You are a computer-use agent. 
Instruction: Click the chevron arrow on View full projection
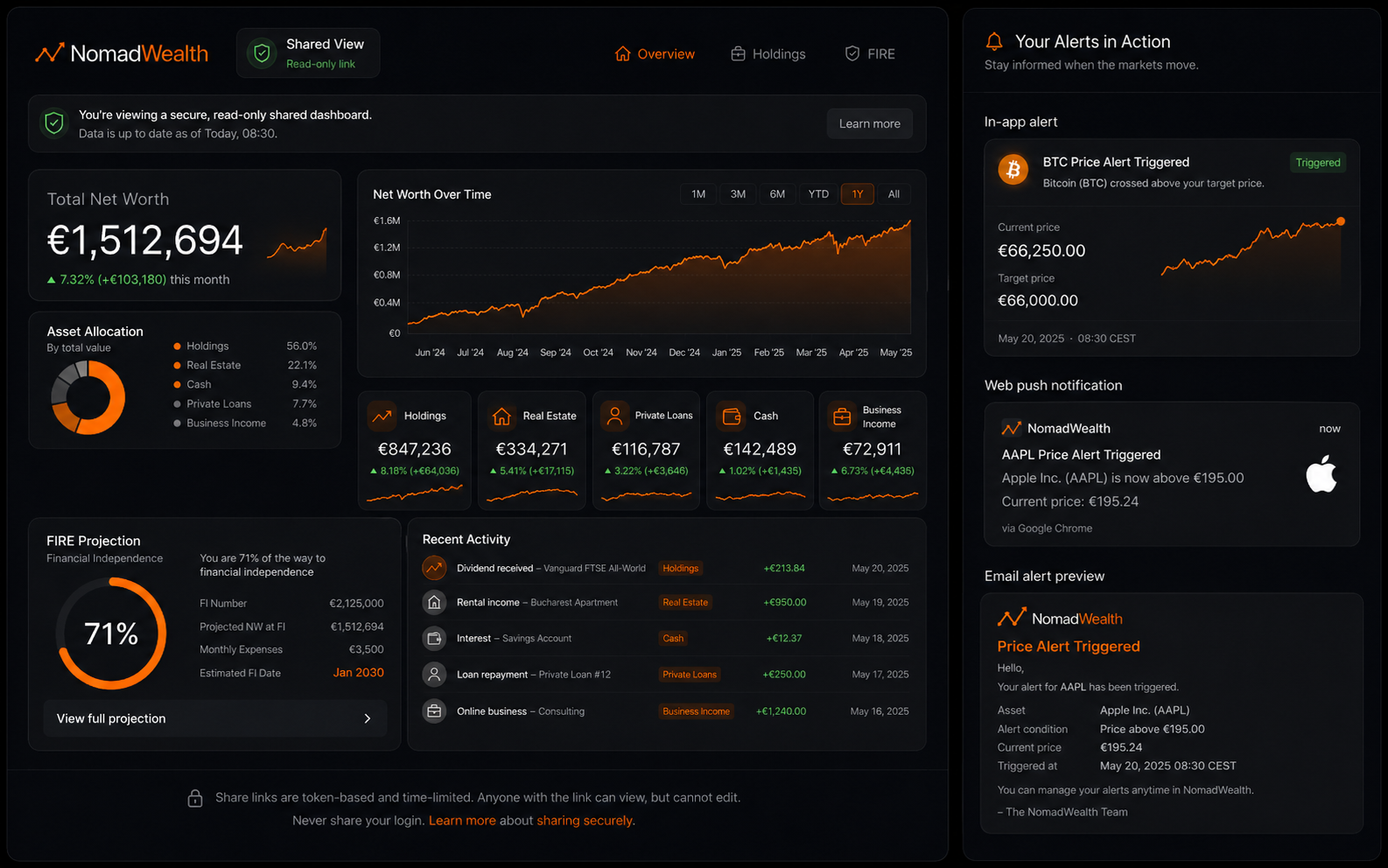[368, 718]
